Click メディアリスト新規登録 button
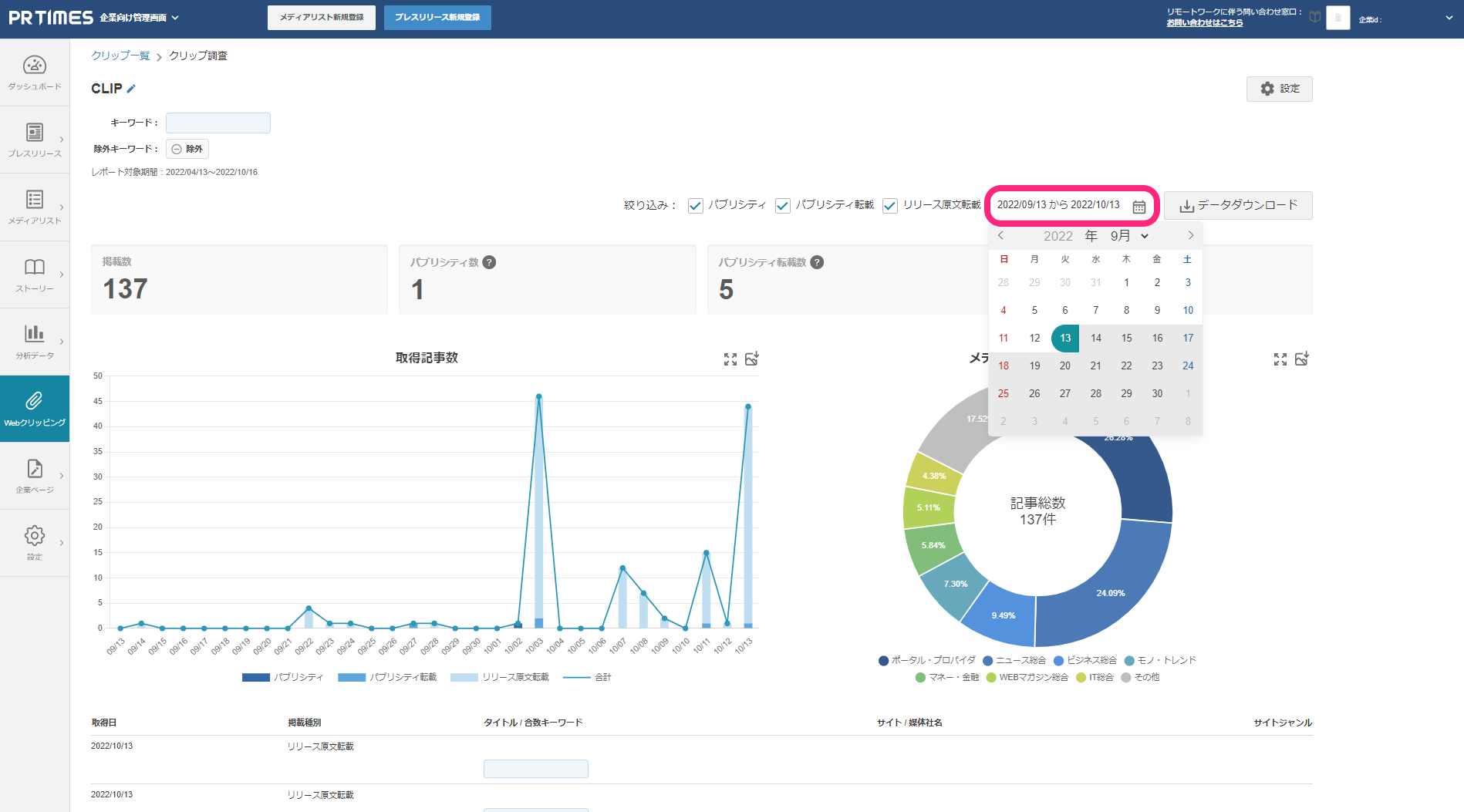The width and height of the screenshot is (1464, 812). pyautogui.click(x=322, y=18)
